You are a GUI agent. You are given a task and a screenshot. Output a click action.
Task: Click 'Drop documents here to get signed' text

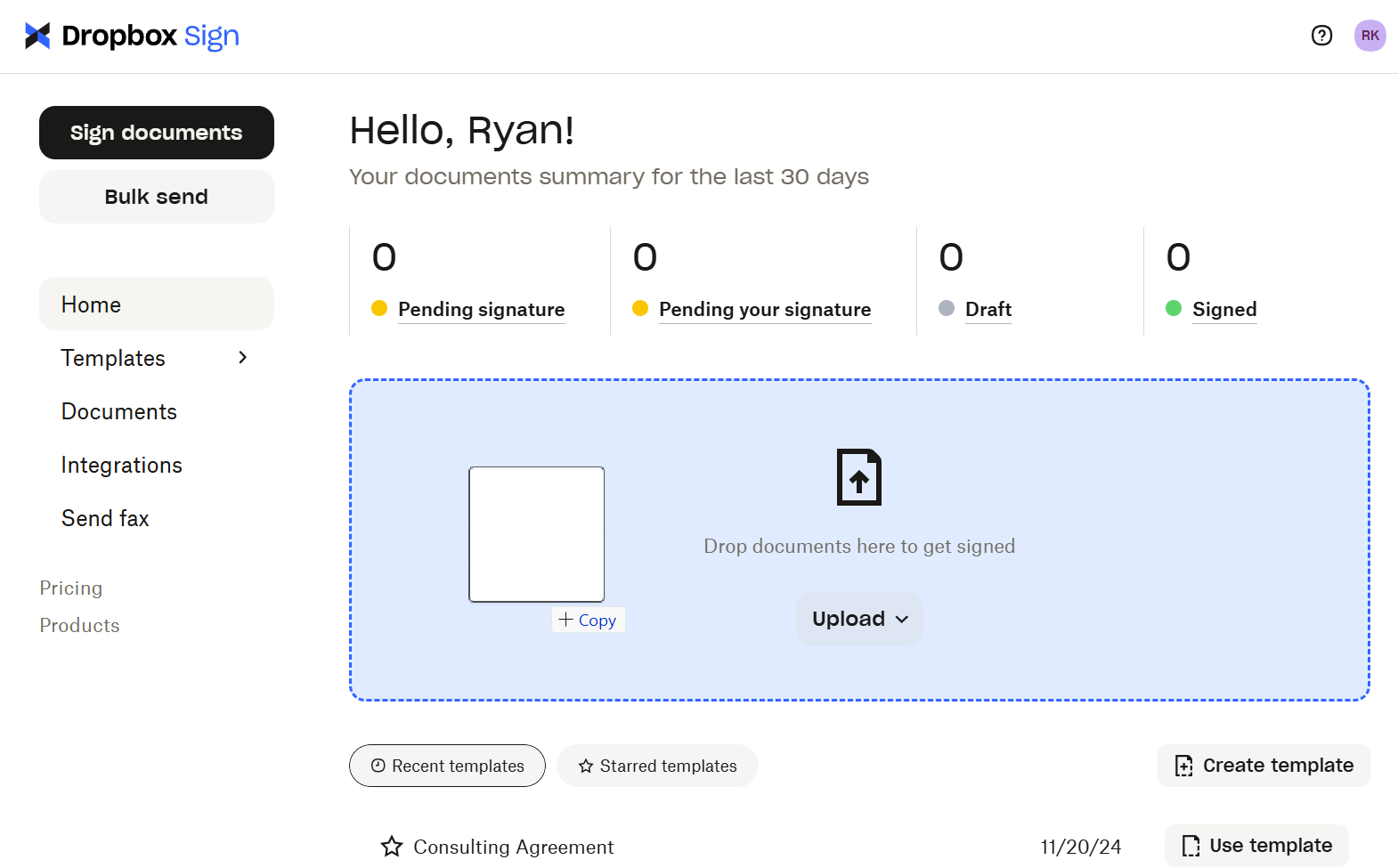(x=859, y=546)
